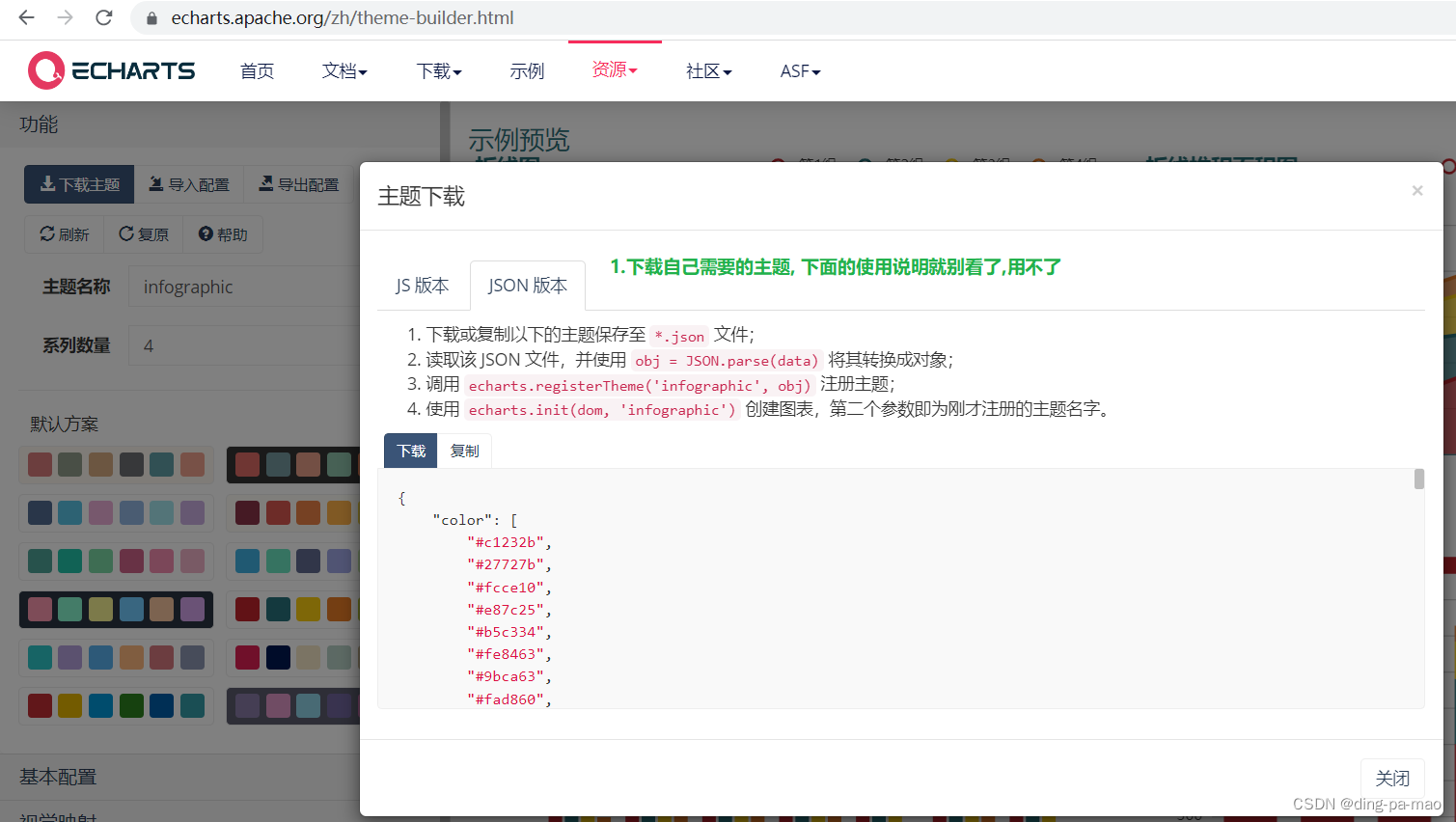Select the 导入配置 import configuration tool
Image resolution: width=1456 pixels, height=822 pixels.
(189, 184)
